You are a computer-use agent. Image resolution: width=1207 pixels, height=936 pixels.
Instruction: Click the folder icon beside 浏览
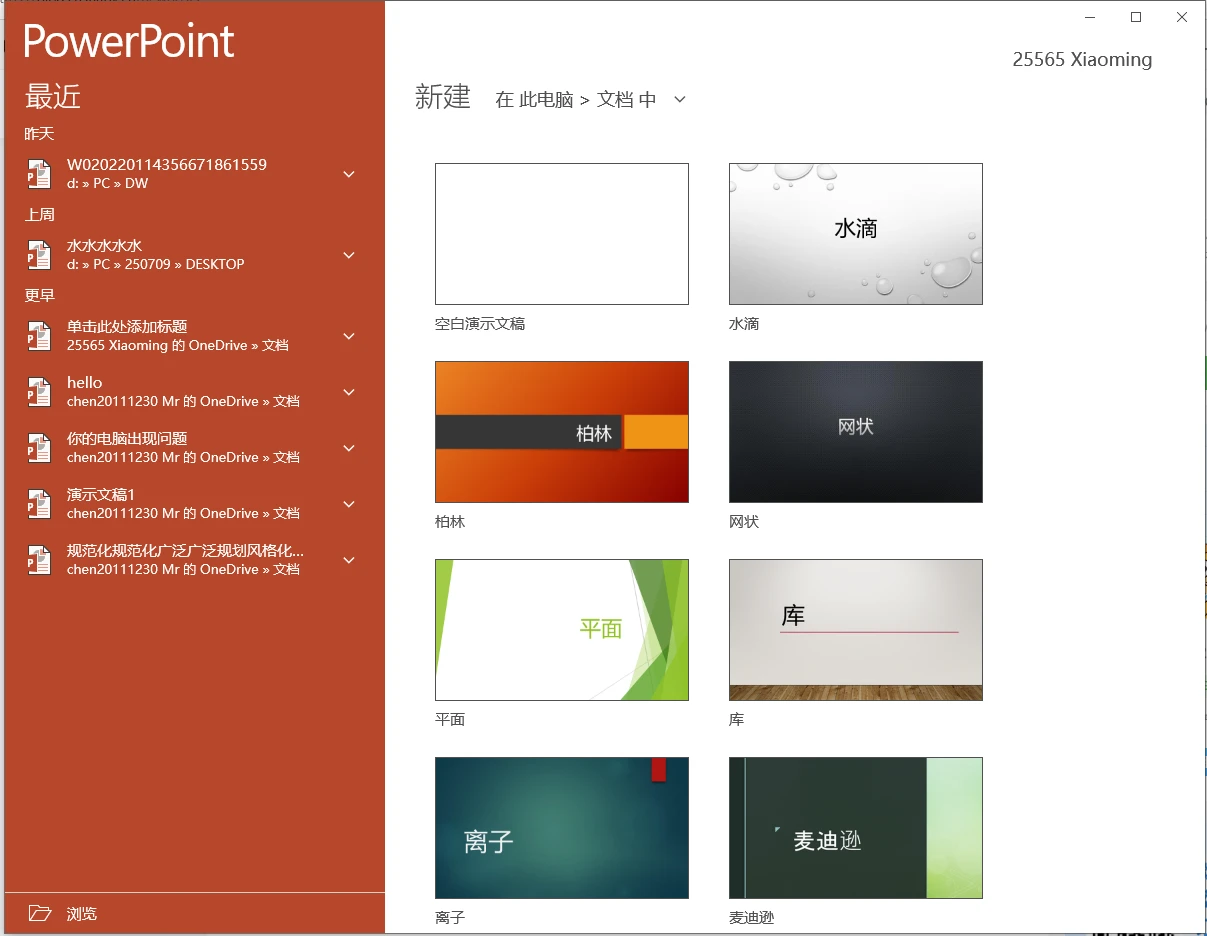[40, 913]
